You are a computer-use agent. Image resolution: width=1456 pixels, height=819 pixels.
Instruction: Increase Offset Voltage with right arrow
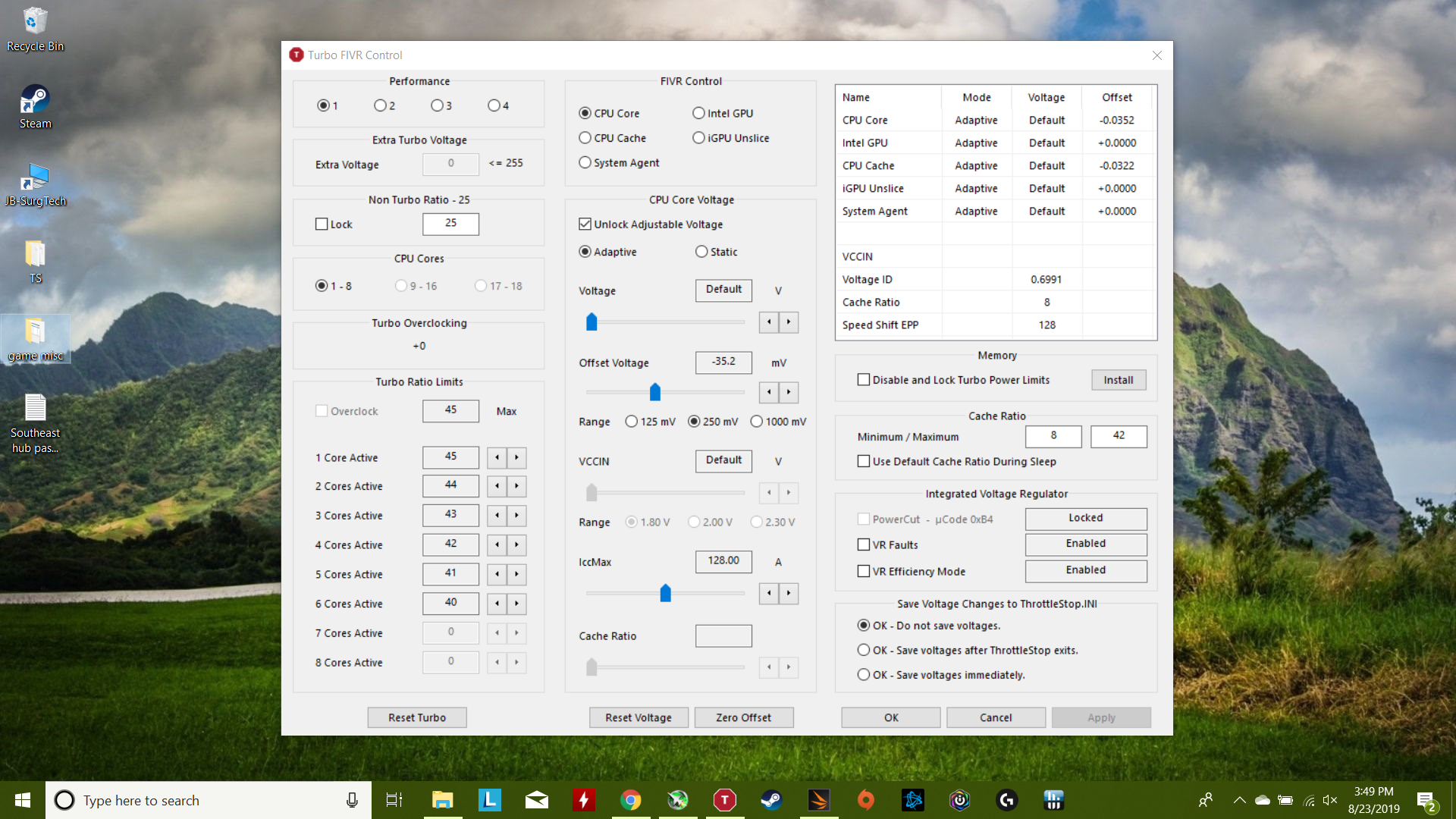789,392
